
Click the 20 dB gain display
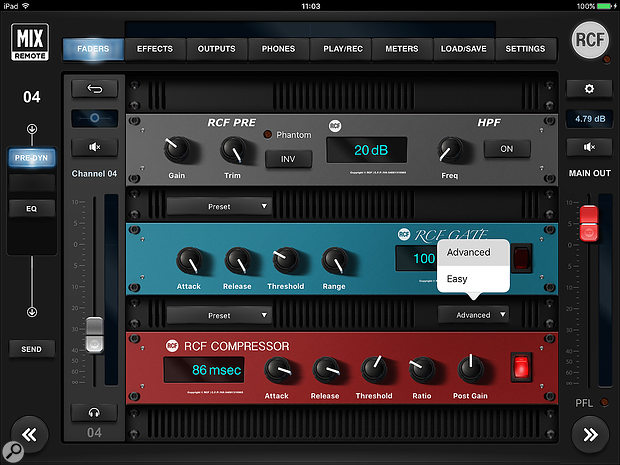(367, 150)
